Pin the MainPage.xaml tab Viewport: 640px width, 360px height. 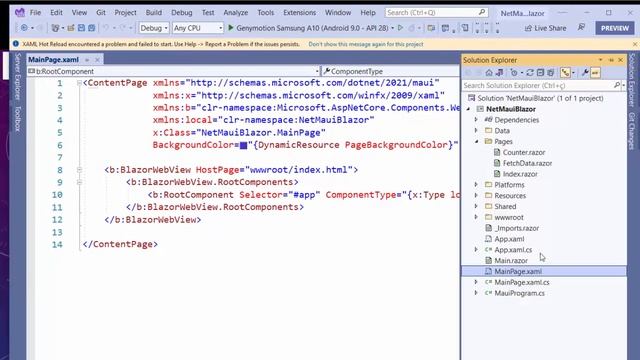point(87,60)
